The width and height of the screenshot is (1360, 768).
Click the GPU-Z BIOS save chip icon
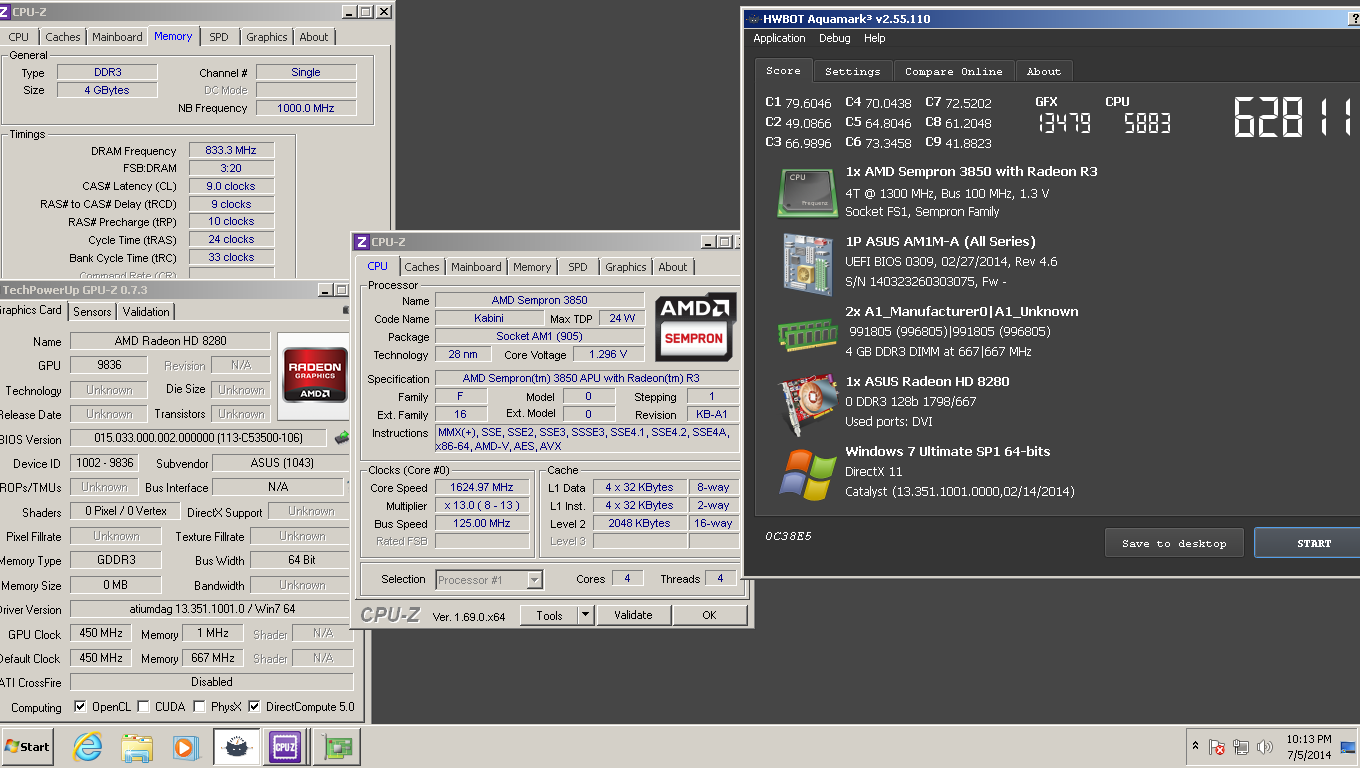[342, 437]
